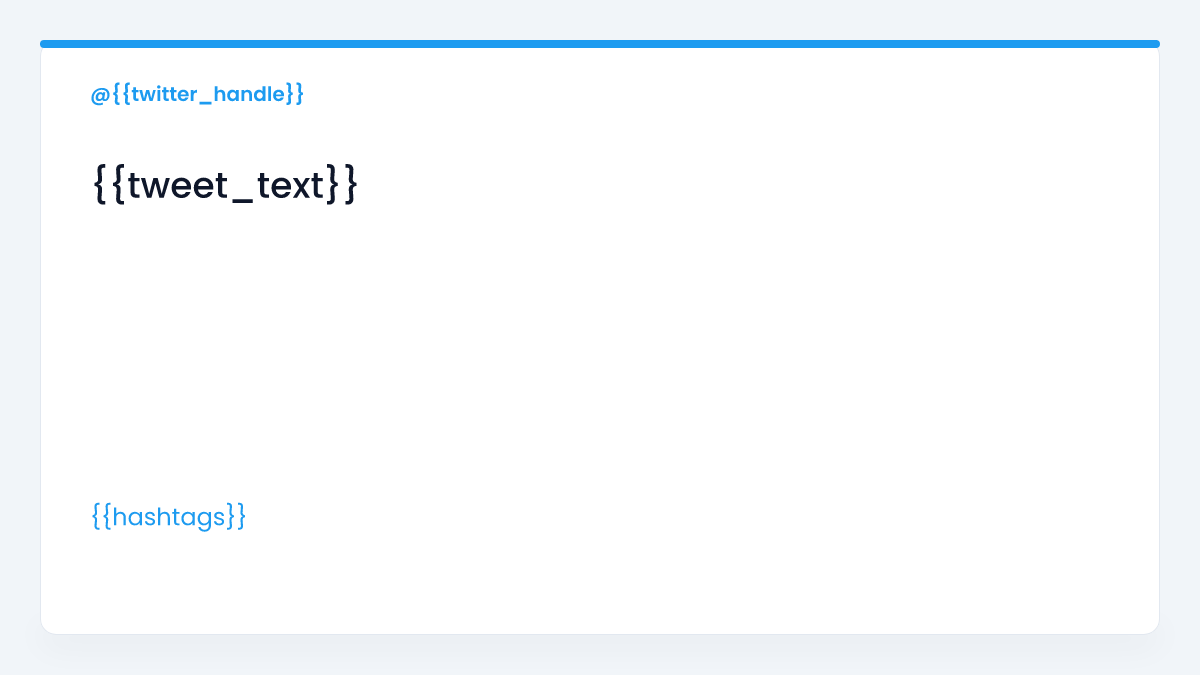
Task: Click the blank space below {{hashtags}} in the card
Action: [600, 585]
